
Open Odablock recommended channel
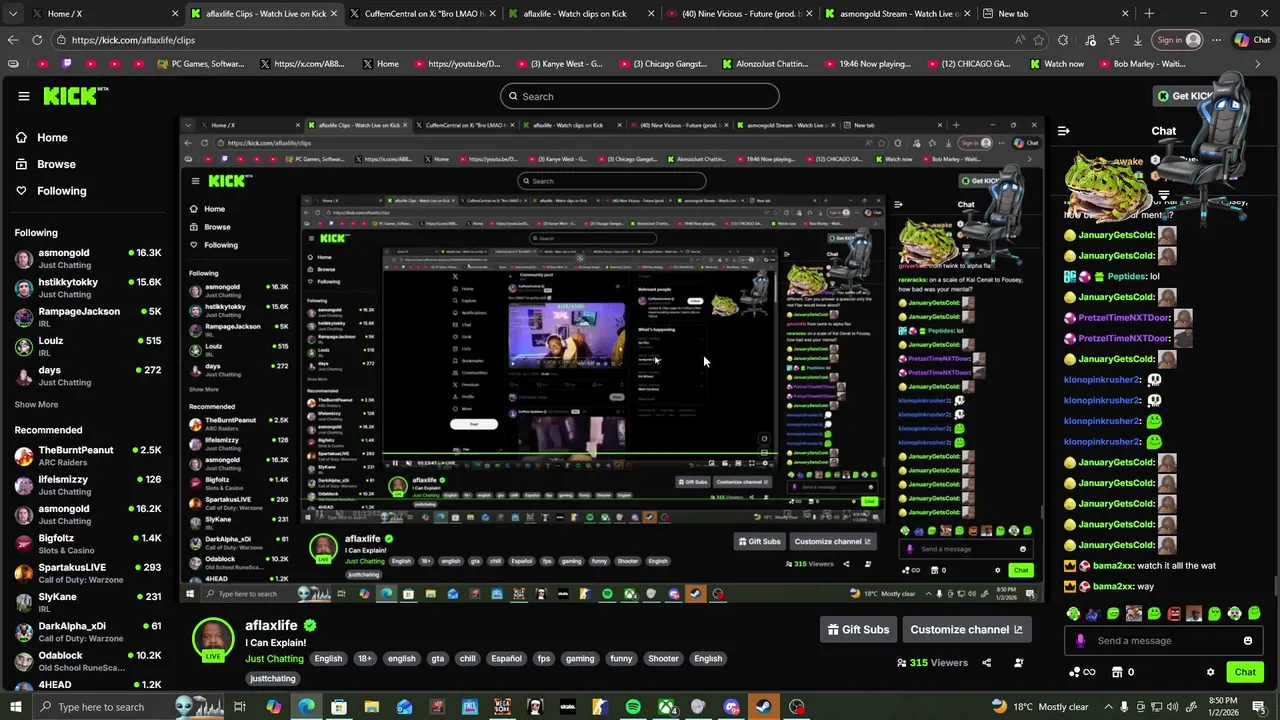[88, 661]
